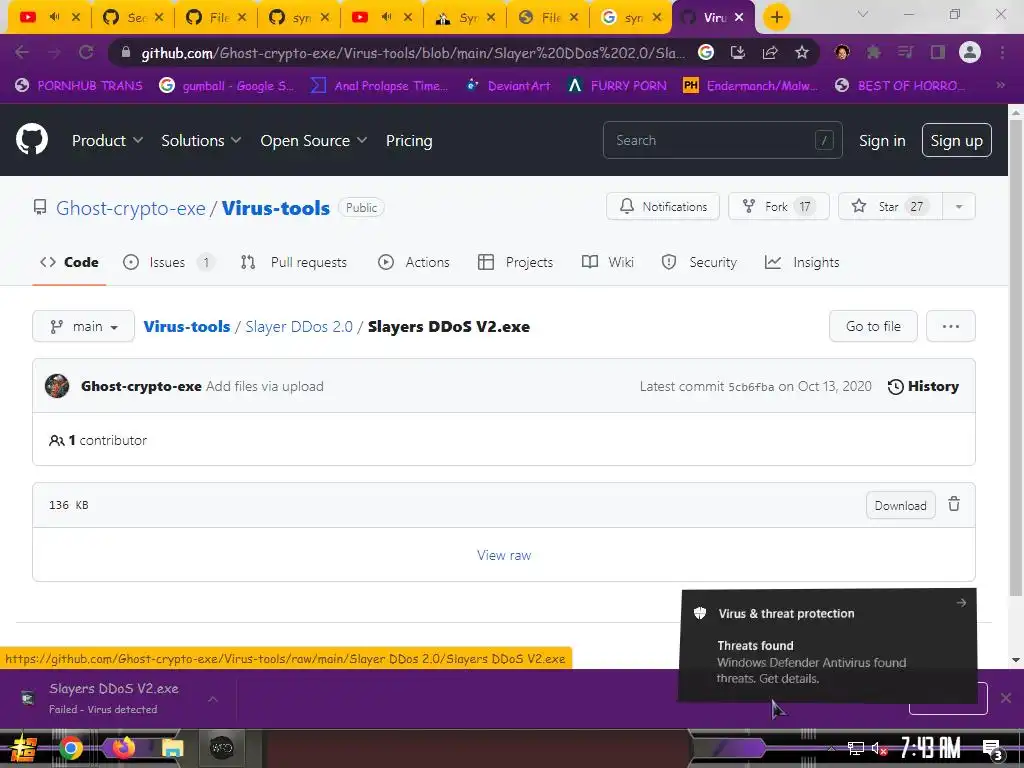The width and height of the screenshot is (1024, 768).
Task: Open the DeviantArt bookmark
Action: [x=507, y=86]
